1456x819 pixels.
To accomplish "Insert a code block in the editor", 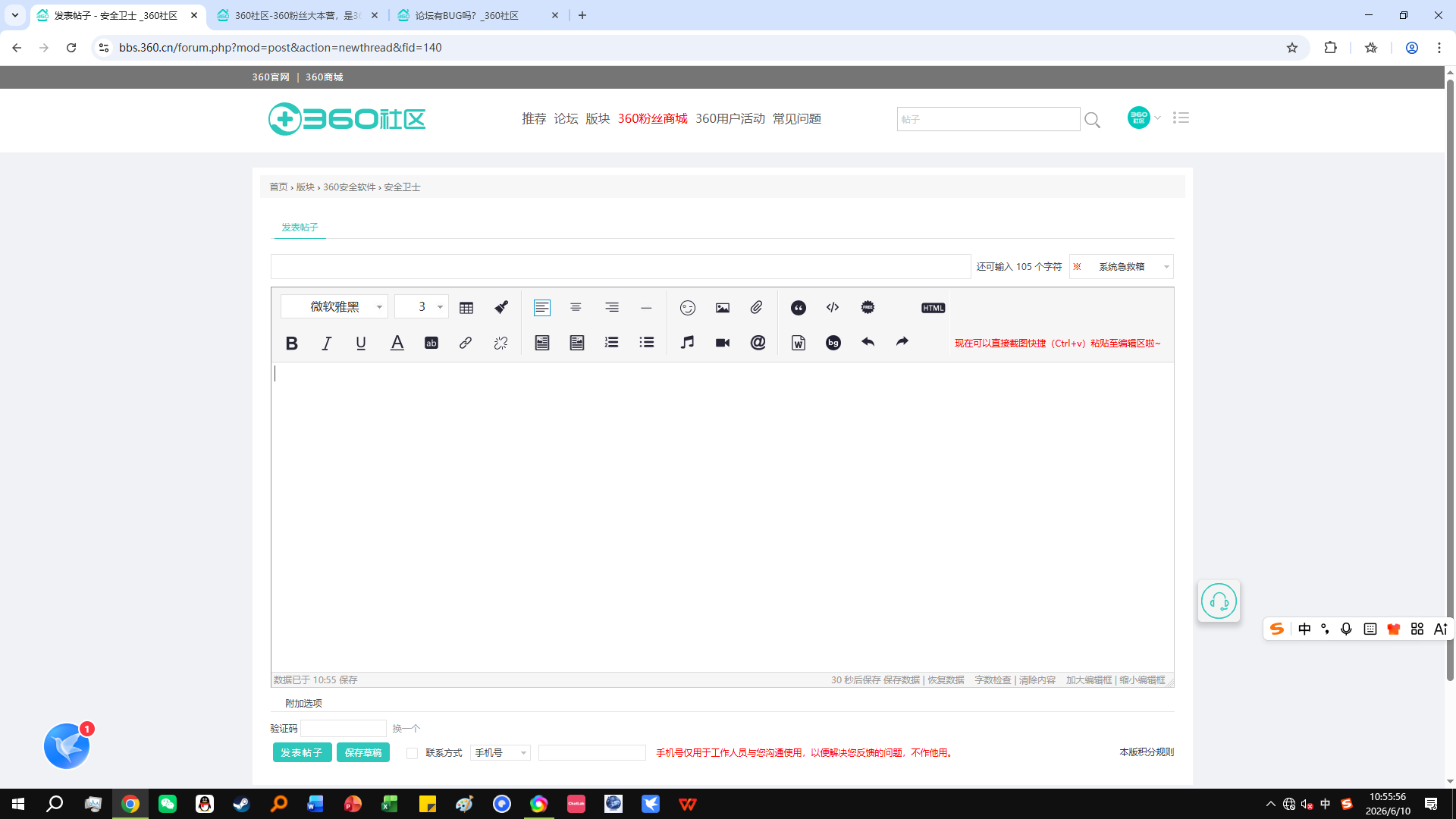I will [833, 308].
